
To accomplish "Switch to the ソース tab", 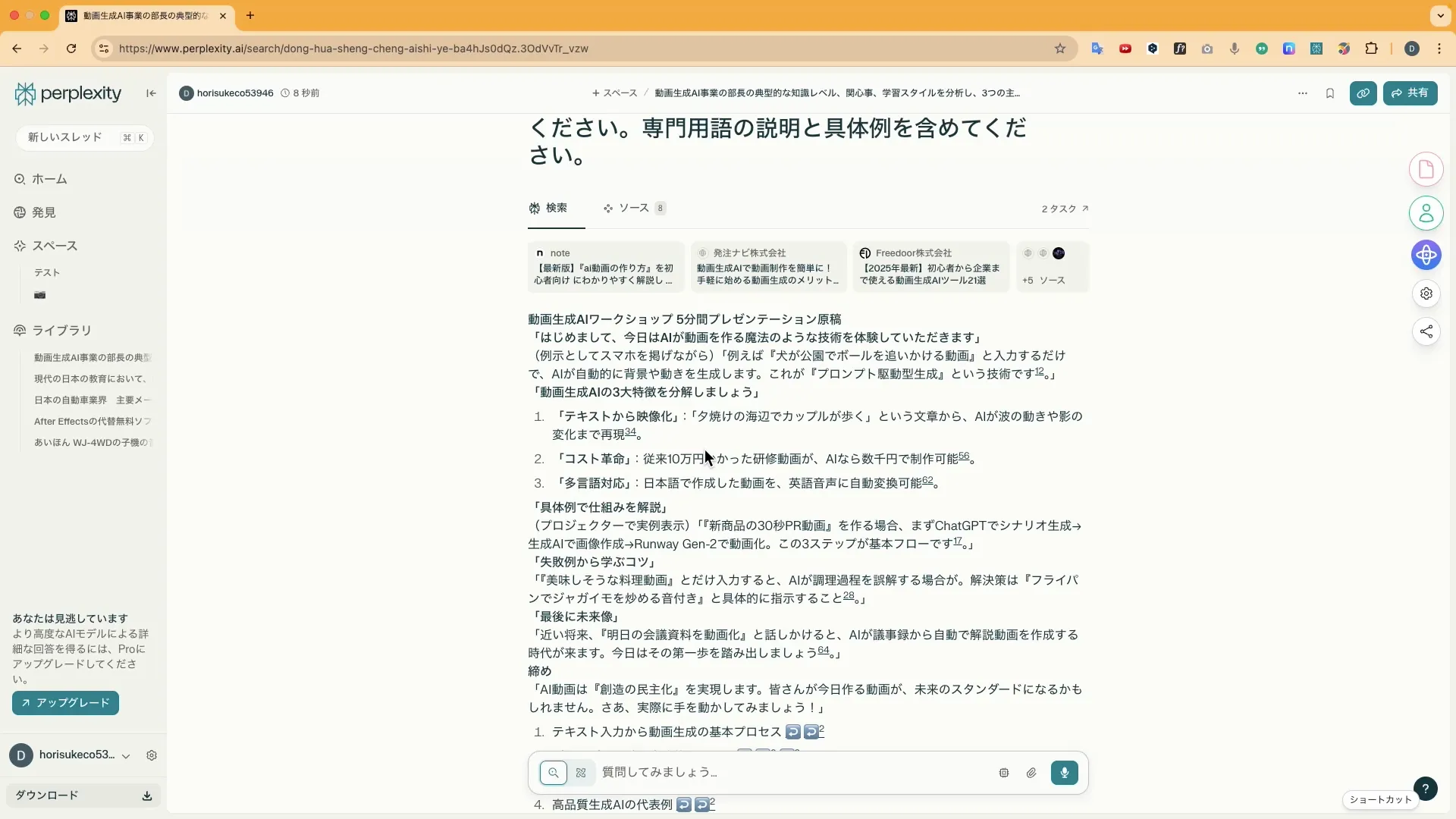I will [x=634, y=208].
